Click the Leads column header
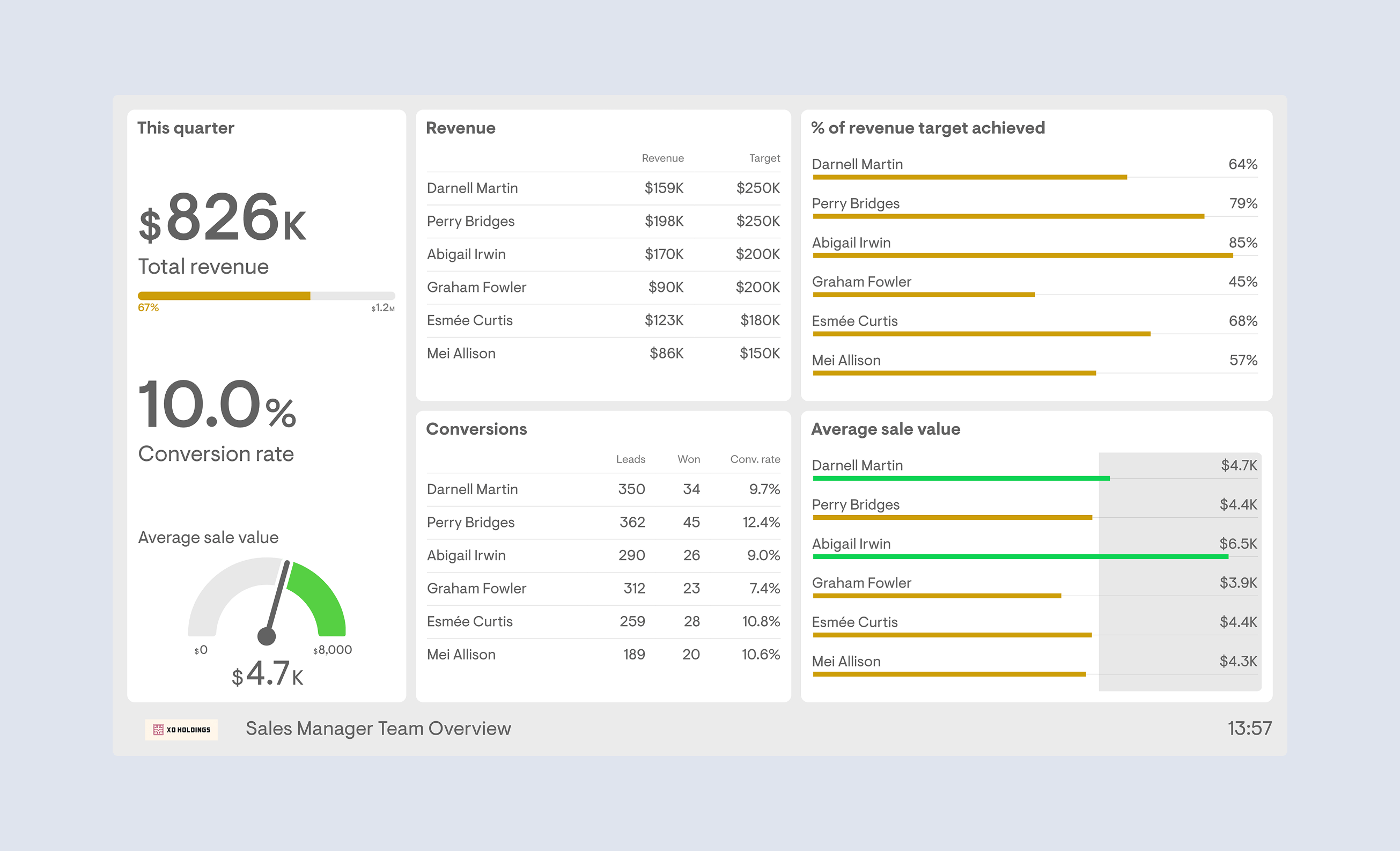Viewport: 1400px width, 851px height. [x=630, y=459]
